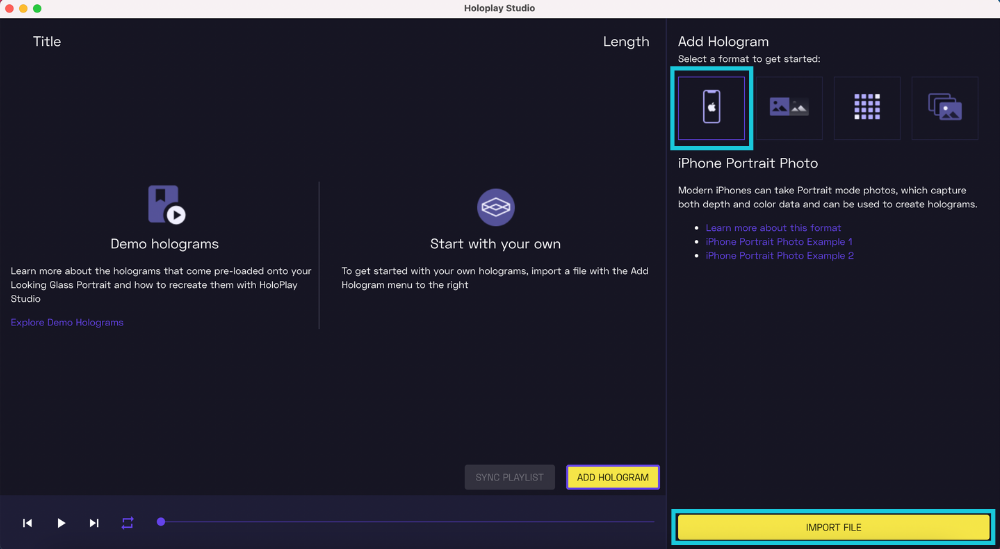The image size is (1000, 549).
Task: Open Learn more about this format link
Action: [x=773, y=228]
